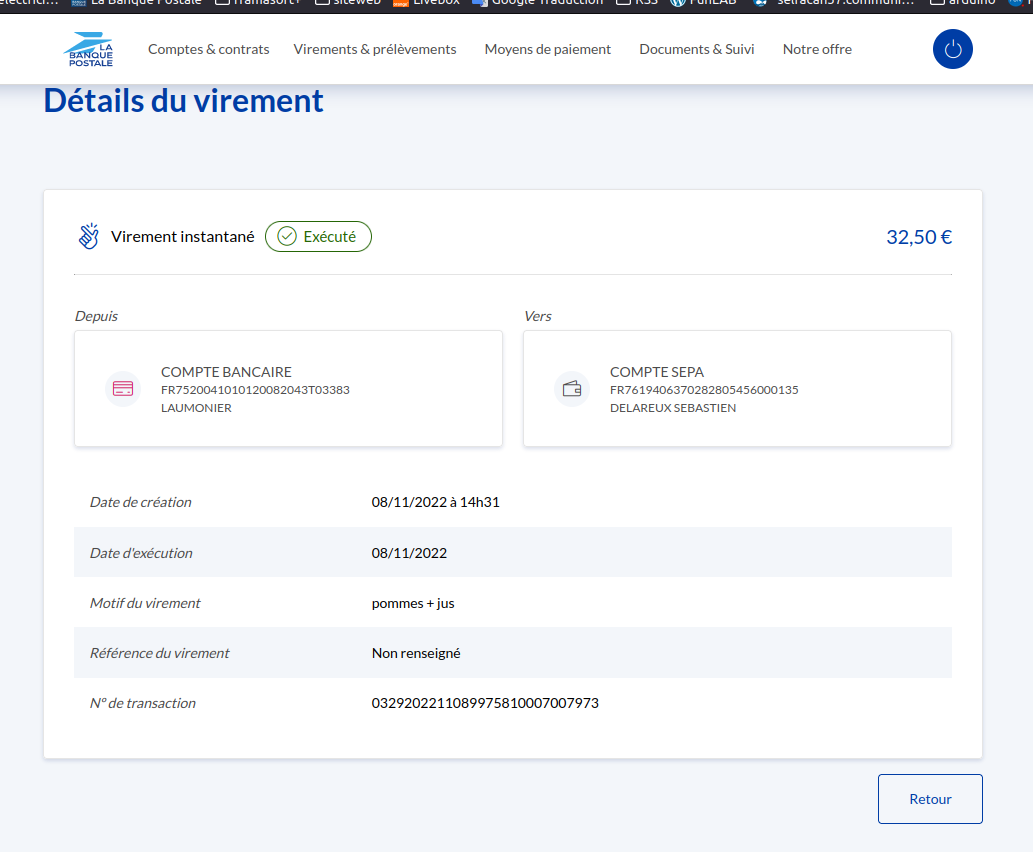Image resolution: width=1033 pixels, height=852 pixels.
Task: Click the green checkmark in Exécuté badge
Action: pos(287,237)
